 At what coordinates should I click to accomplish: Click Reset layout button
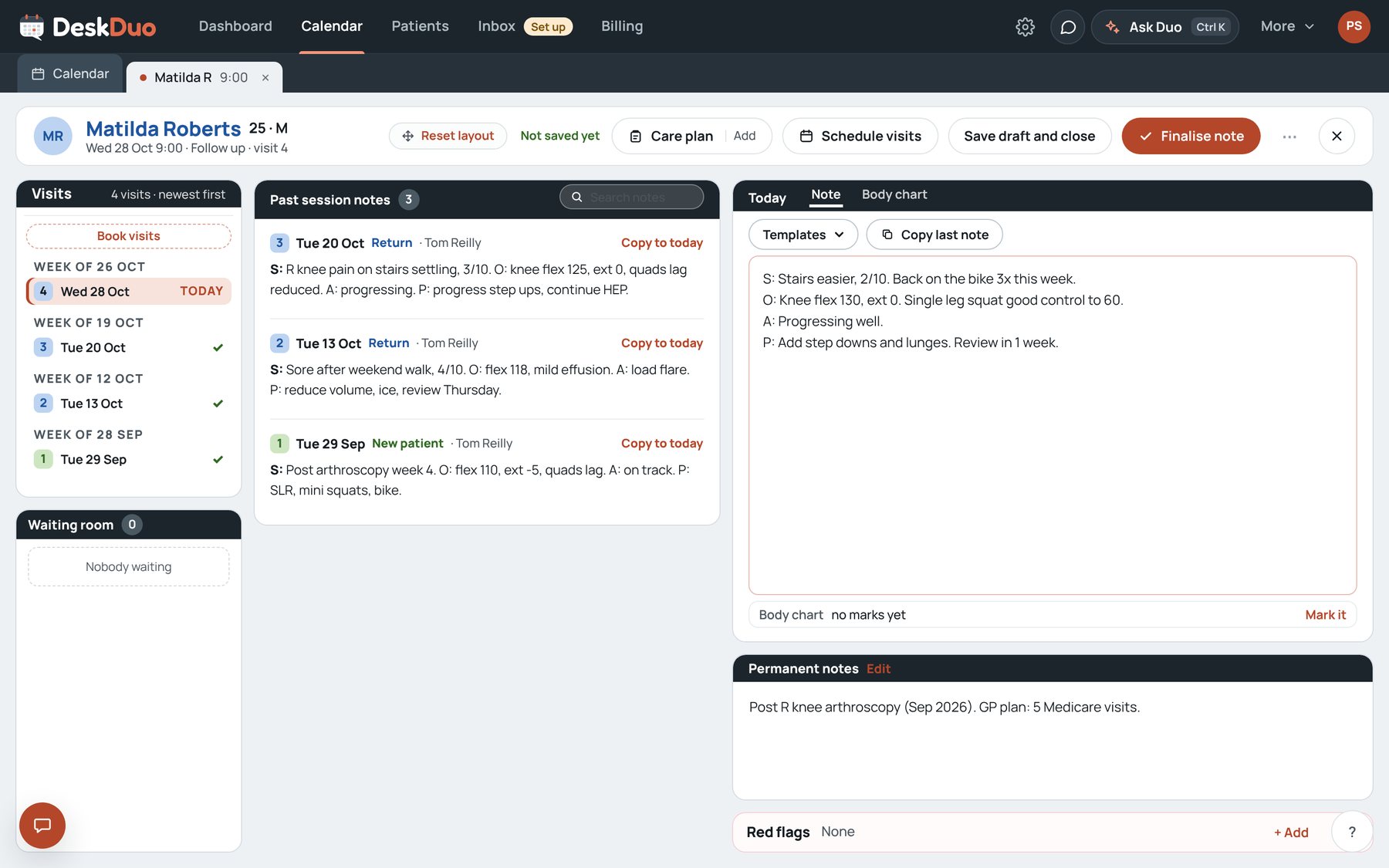448,136
